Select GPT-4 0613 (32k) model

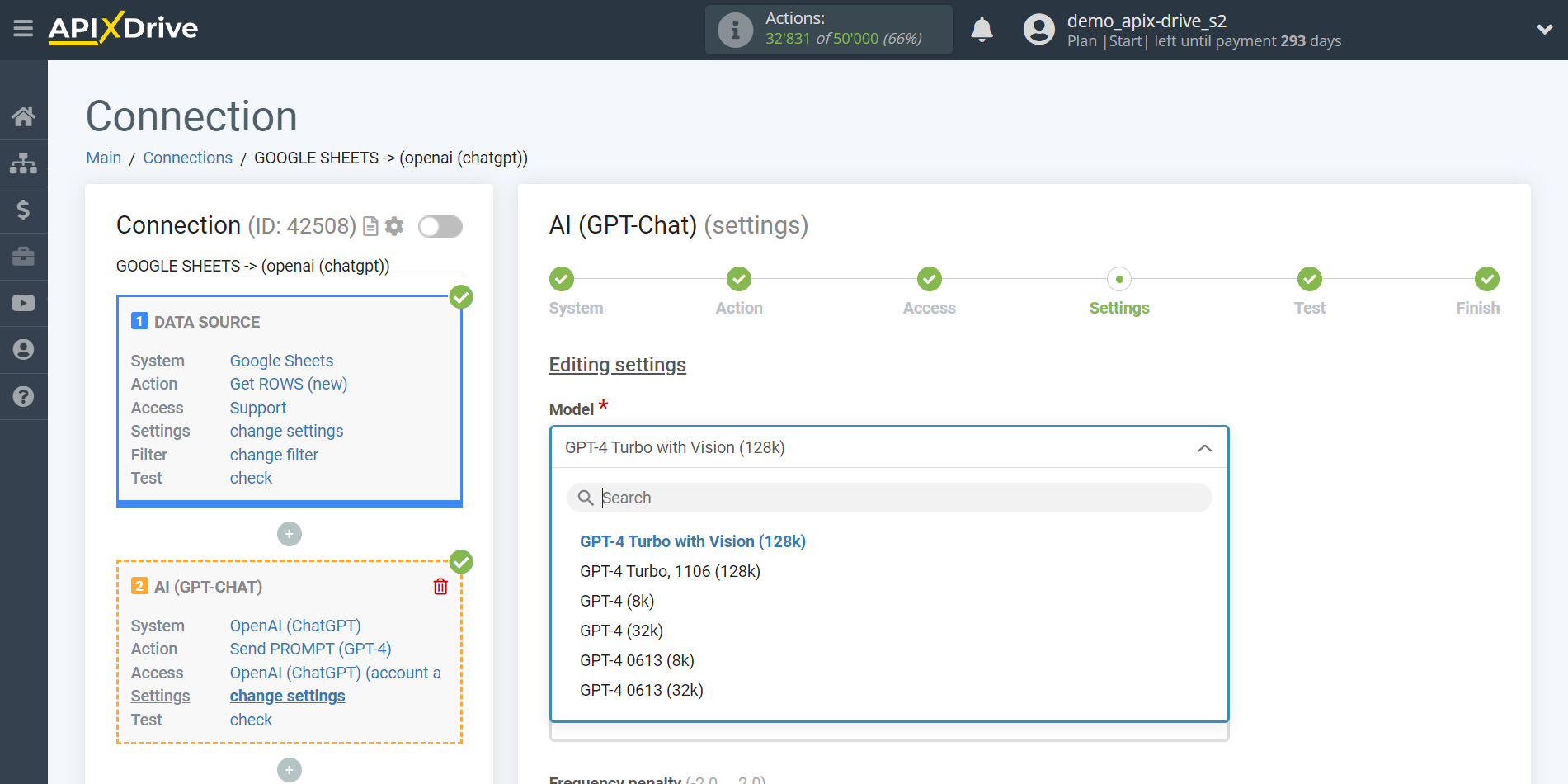[x=642, y=690]
